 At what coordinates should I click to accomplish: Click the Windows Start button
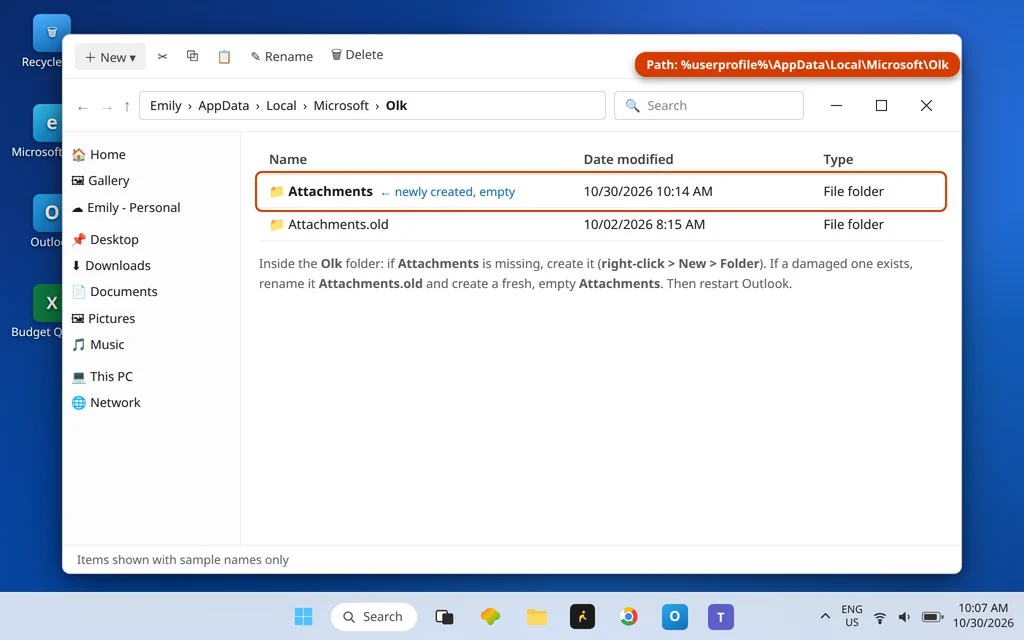(x=303, y=616)
